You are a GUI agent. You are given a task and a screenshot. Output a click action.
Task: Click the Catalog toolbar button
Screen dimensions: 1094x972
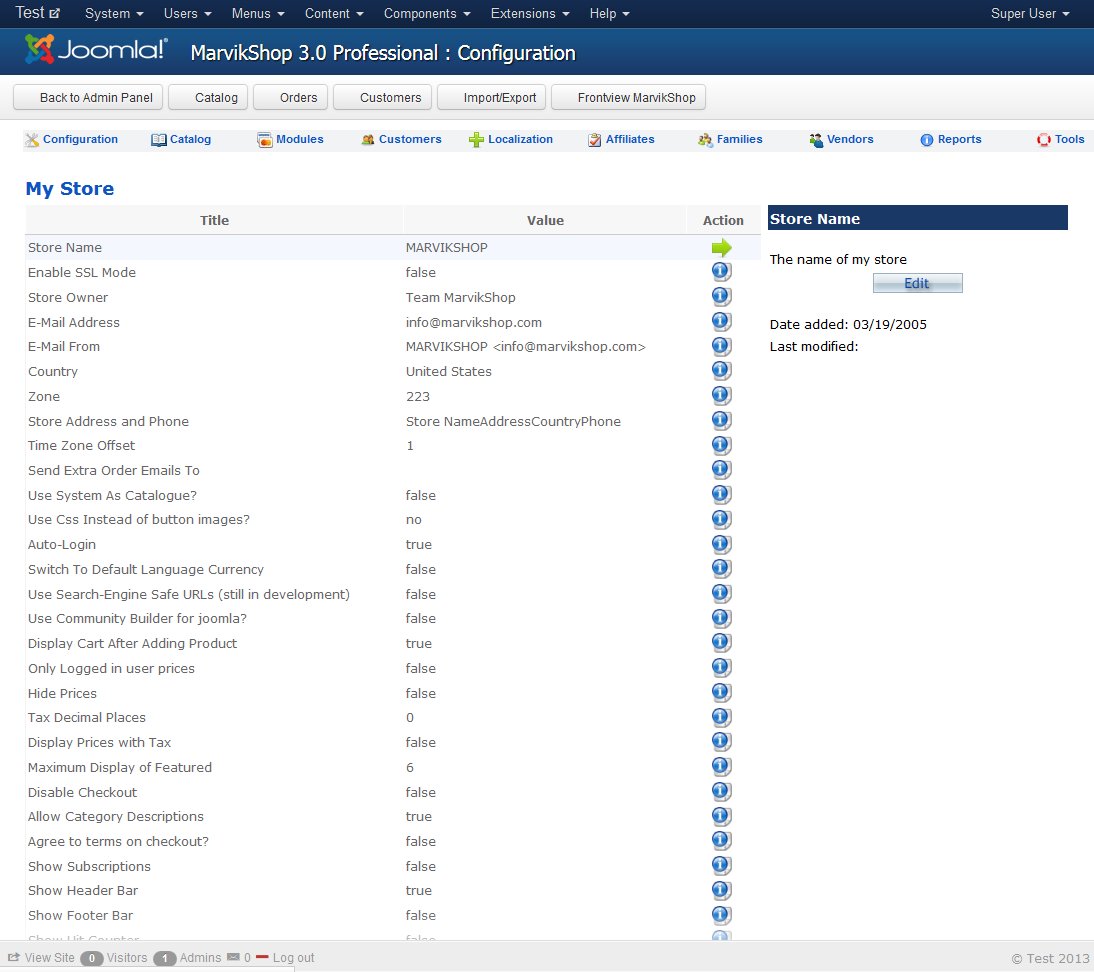pos(208,98)
